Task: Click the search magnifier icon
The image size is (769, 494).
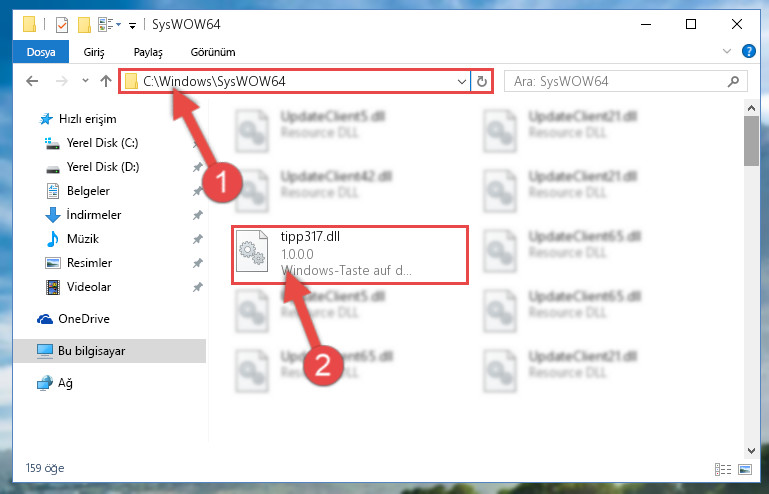Action: (x=733, y=81)
